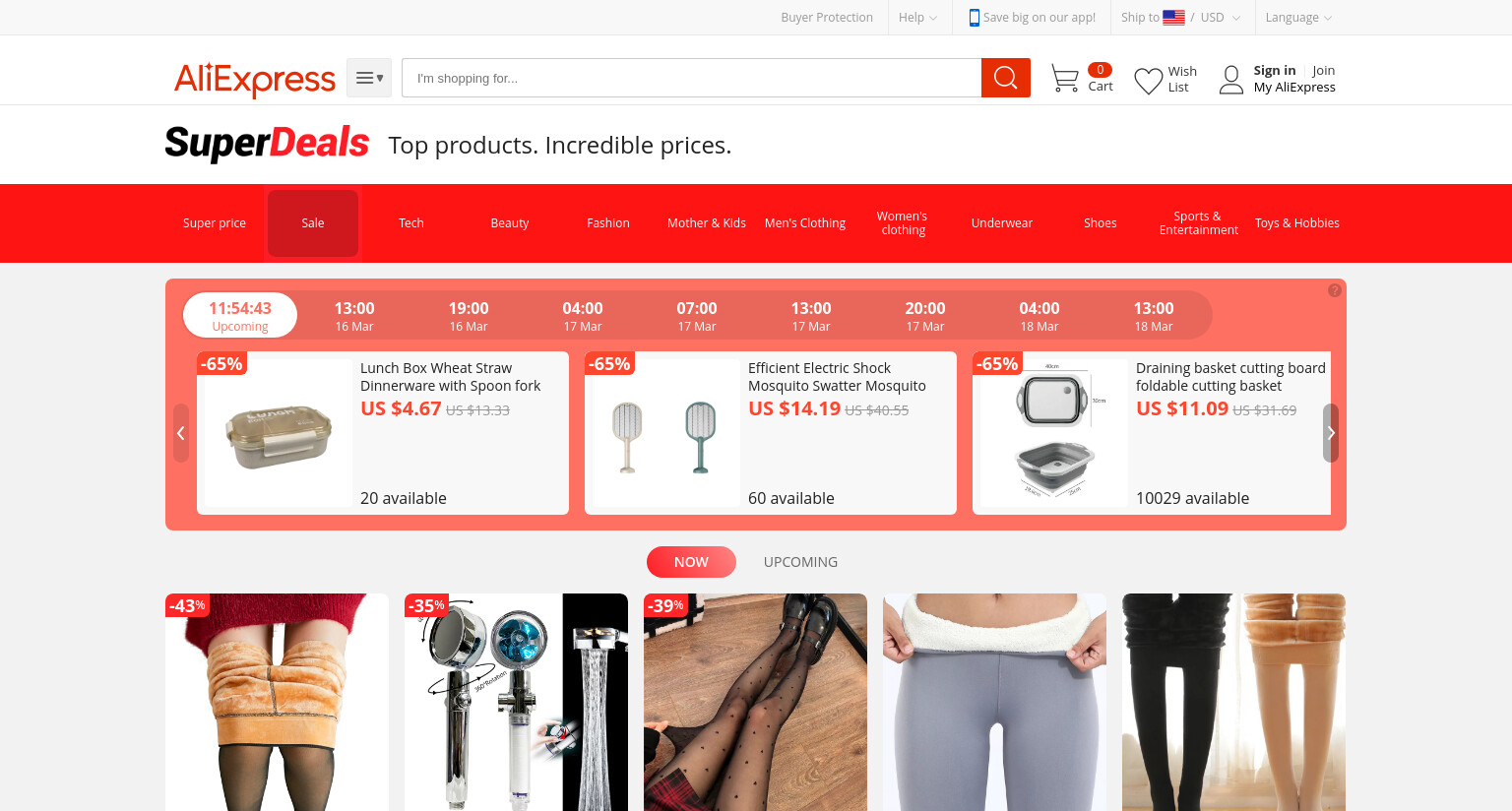Screen dimensions: 1512x811
Task: Click the Sign in link
Action: (x=1274, y=71)
